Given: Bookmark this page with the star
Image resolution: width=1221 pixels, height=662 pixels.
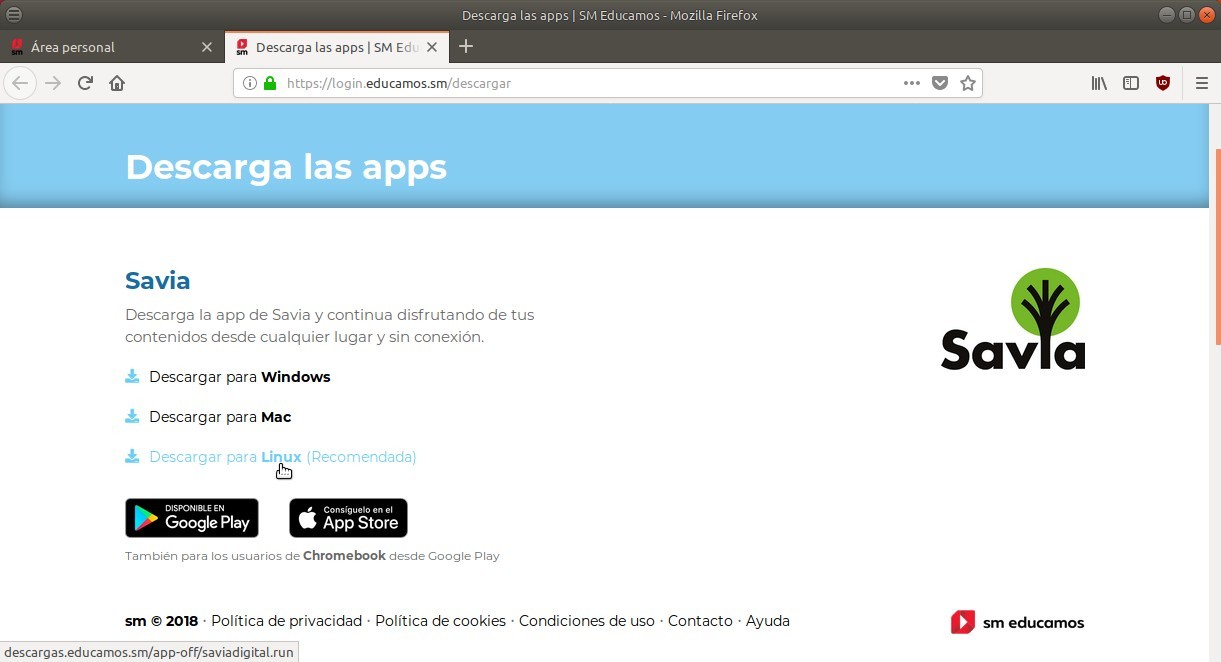Looking at the screenshot, I should tap(968, 83).
